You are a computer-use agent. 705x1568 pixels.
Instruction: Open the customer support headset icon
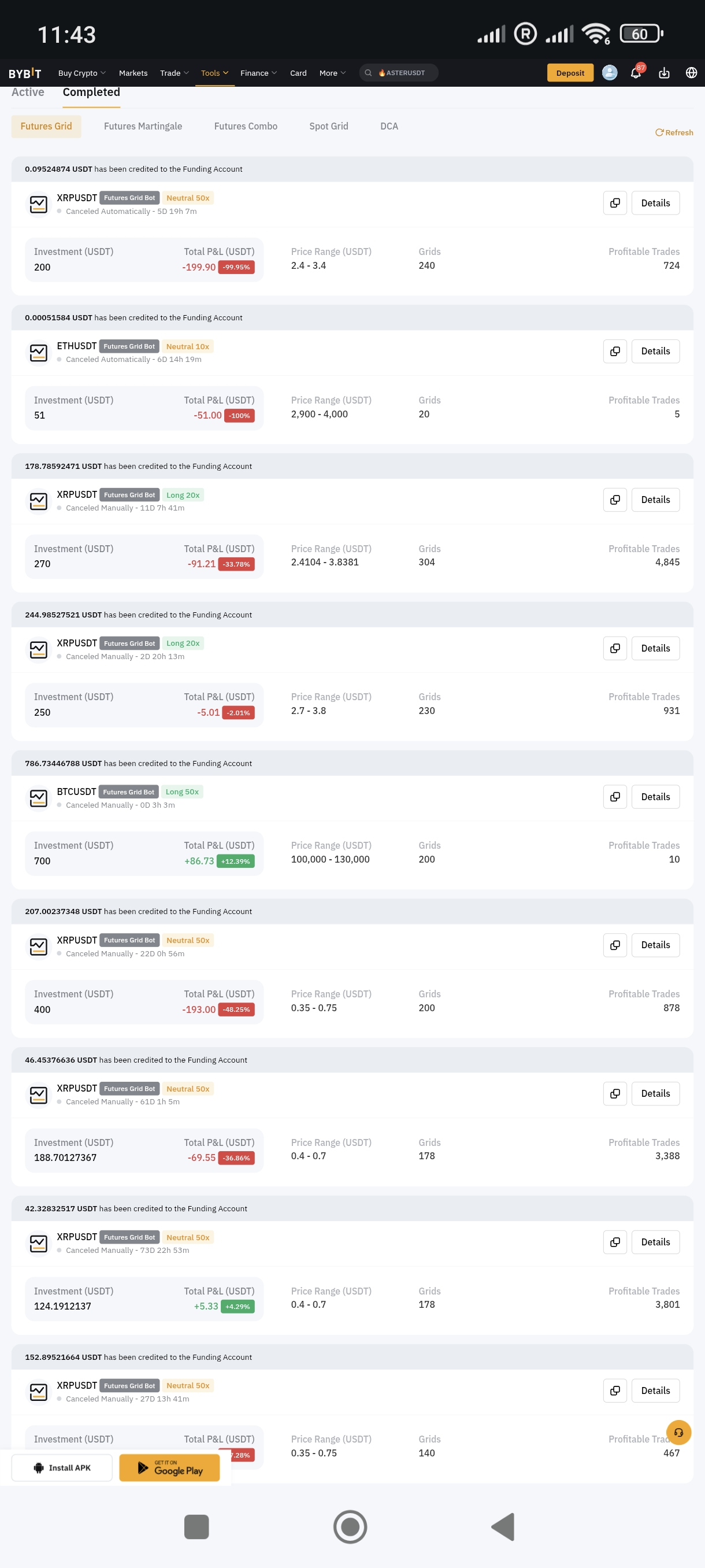click(x=678, y=1432)
